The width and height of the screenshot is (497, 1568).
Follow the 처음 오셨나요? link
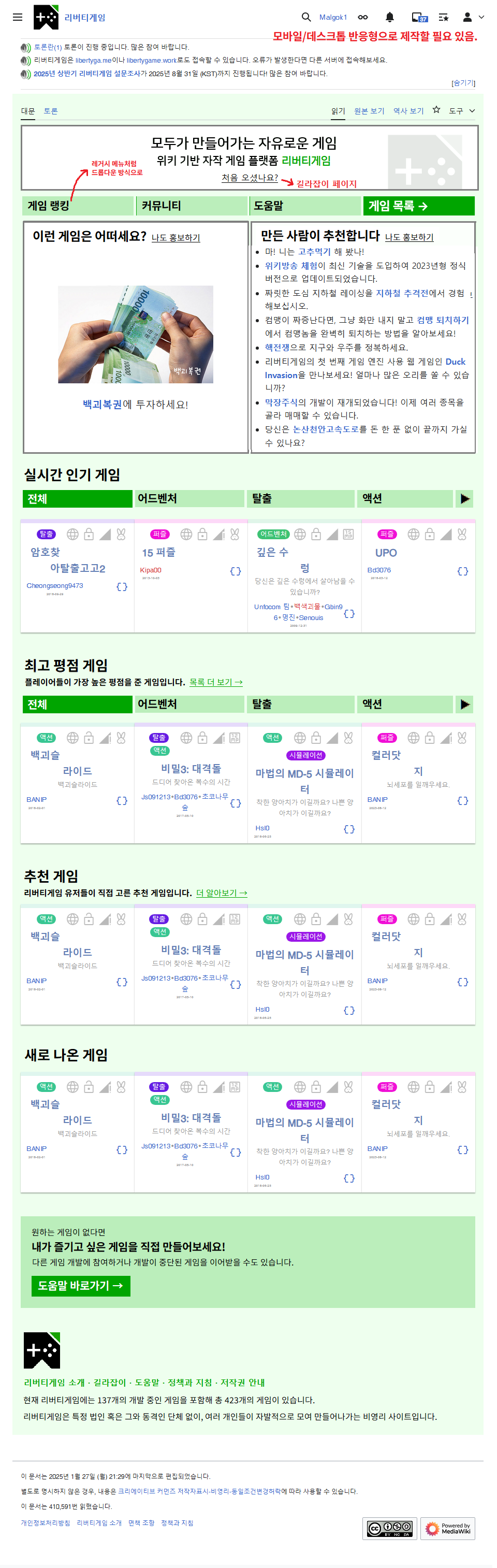click(250, 178)
